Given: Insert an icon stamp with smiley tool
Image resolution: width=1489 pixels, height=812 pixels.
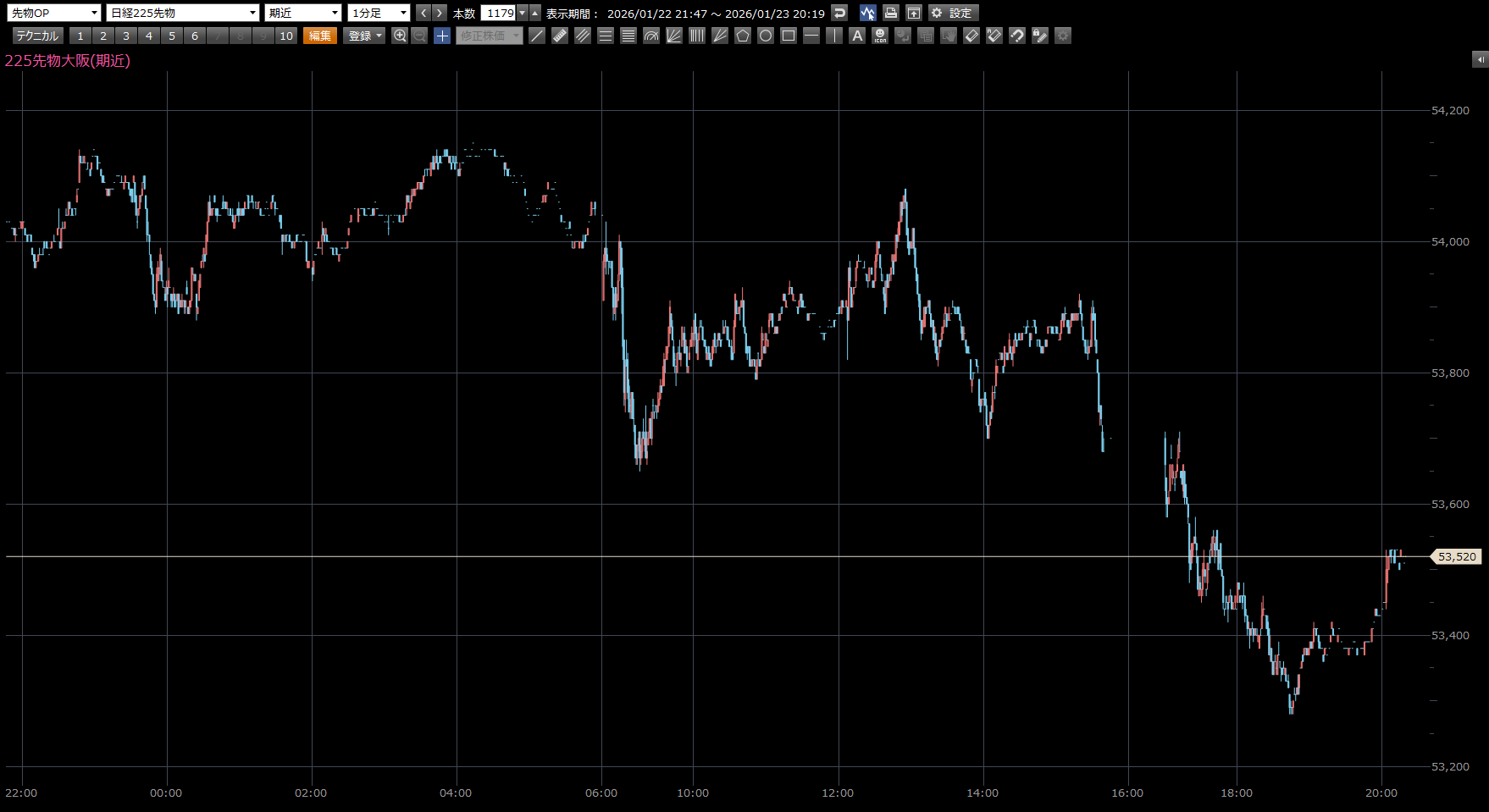Looking at the screenshot, I should point(880,36).
